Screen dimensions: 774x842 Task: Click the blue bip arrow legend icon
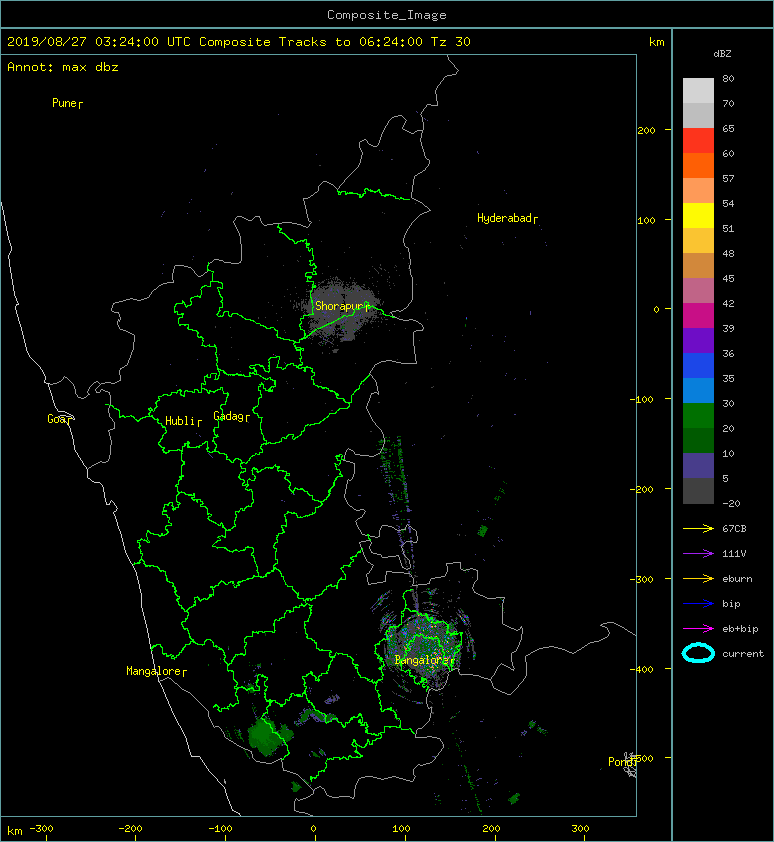pos(698,604)
